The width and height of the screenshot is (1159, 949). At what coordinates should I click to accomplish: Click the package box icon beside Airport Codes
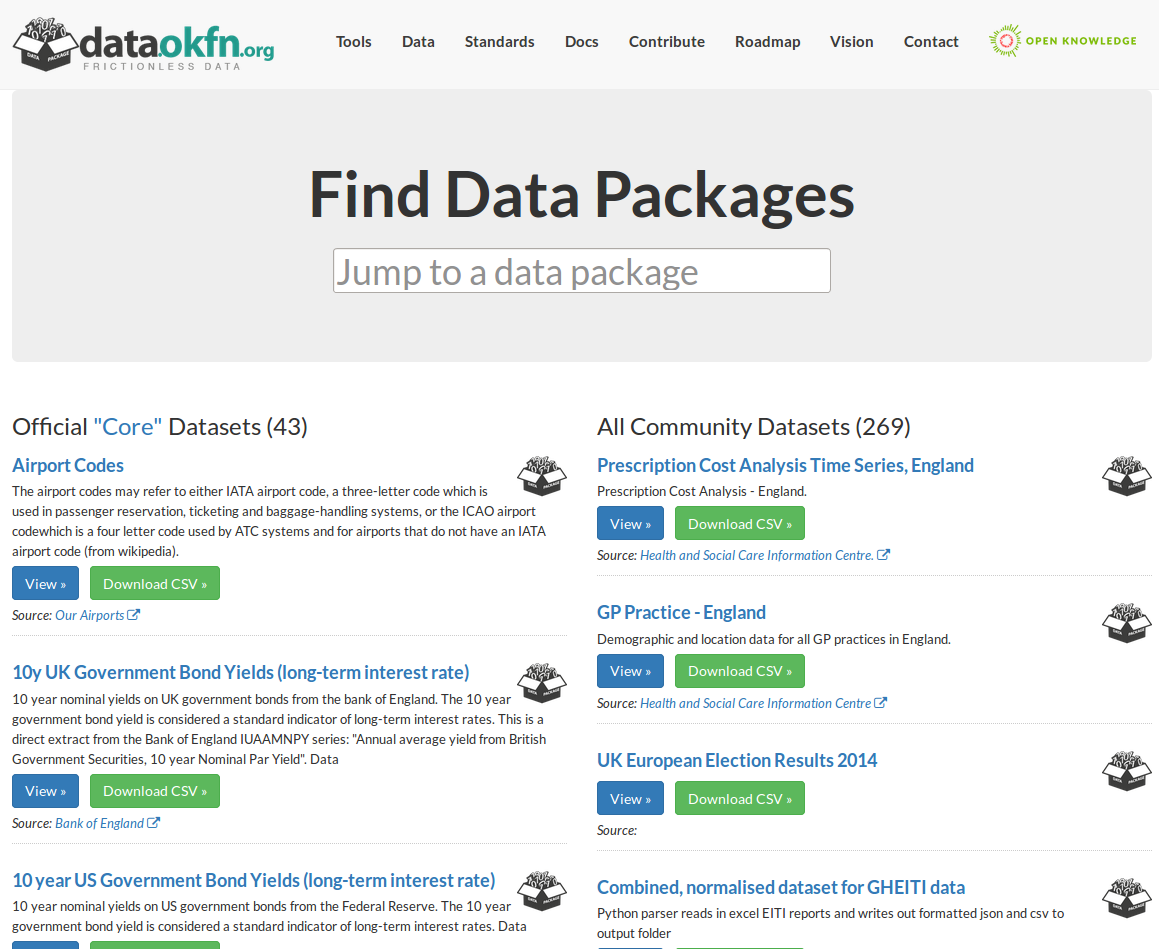[x=541, y=477]
